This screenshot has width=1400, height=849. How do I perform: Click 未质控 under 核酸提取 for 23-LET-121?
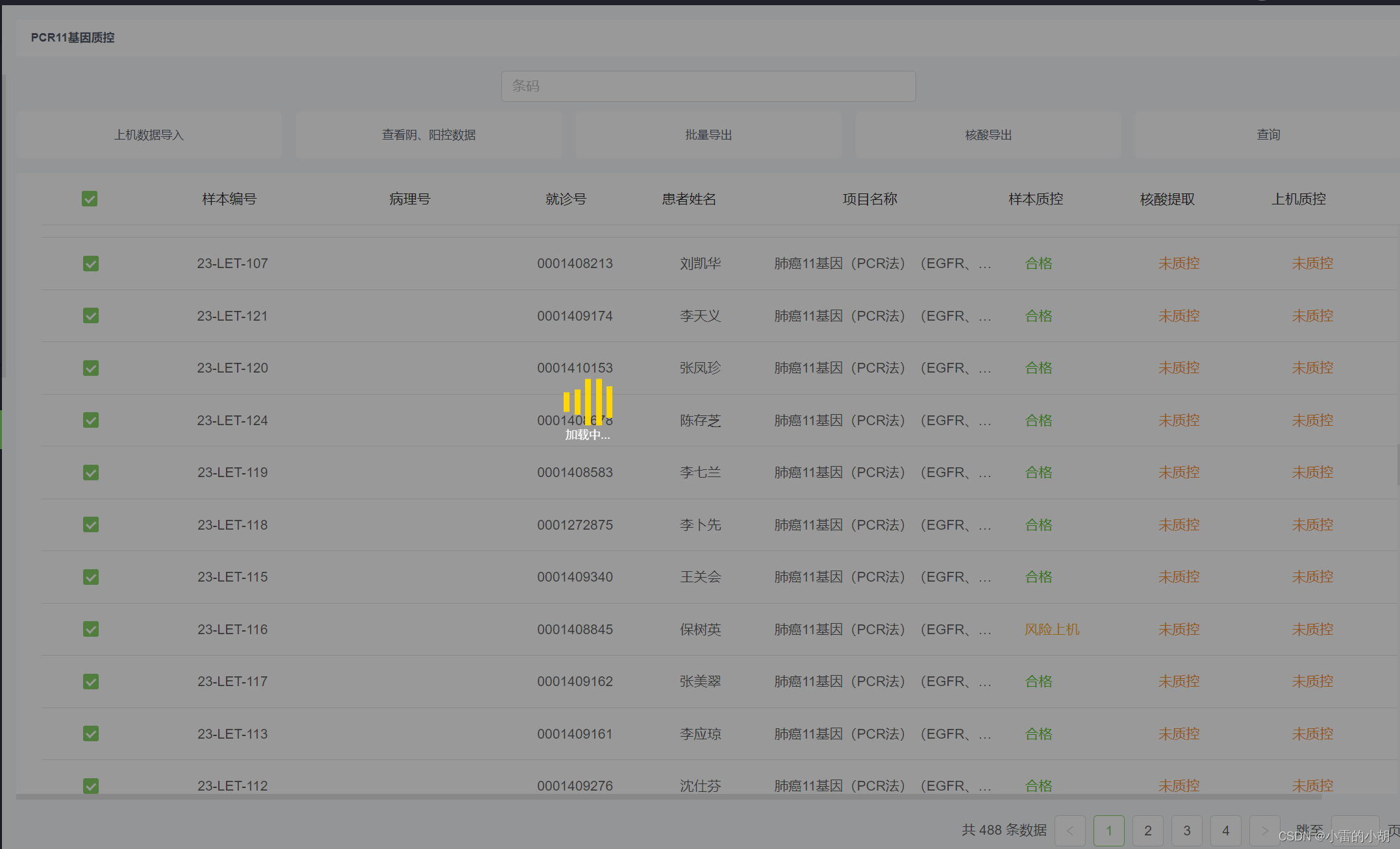click(1179, 315)
